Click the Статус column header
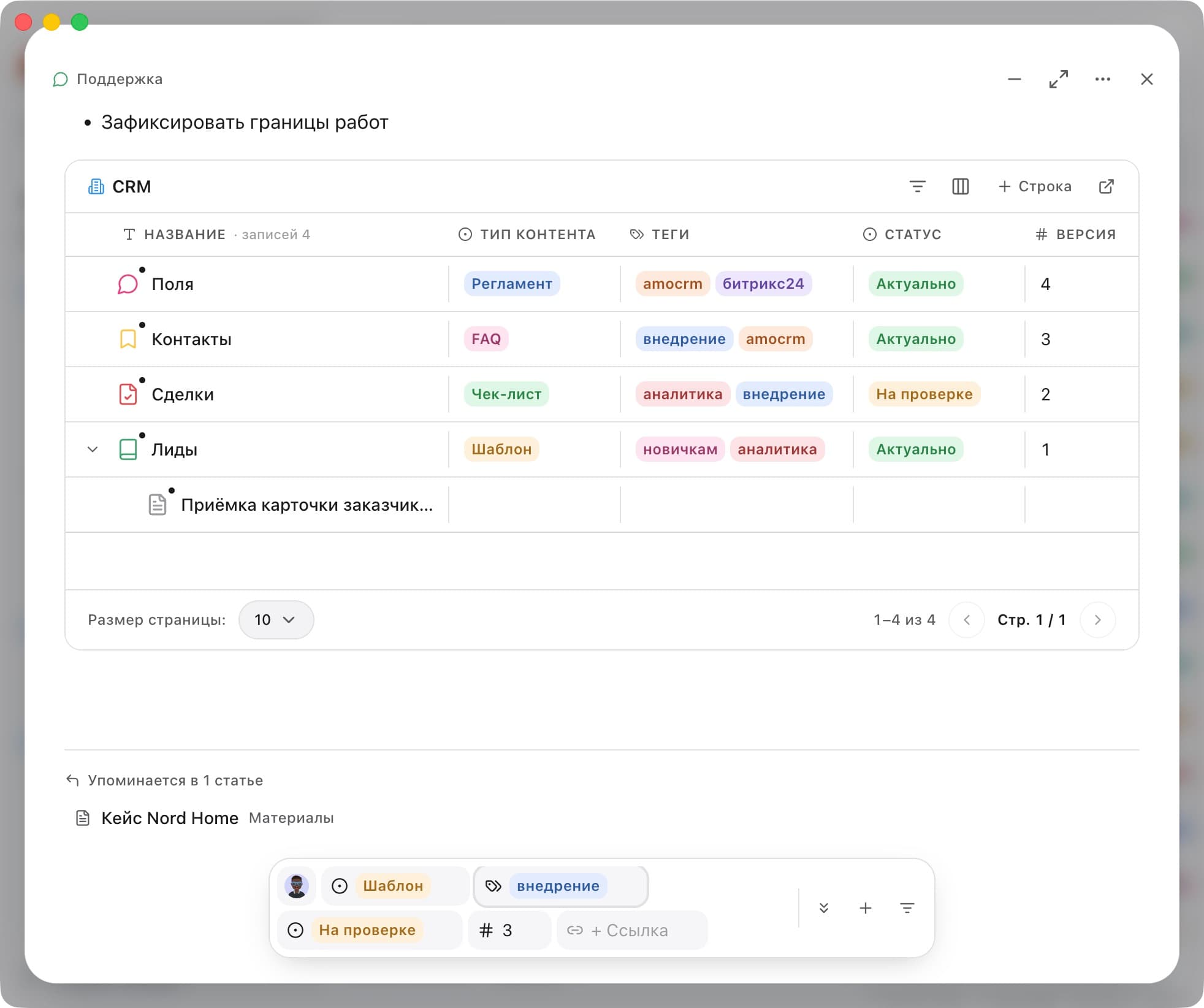 (902, 234)
